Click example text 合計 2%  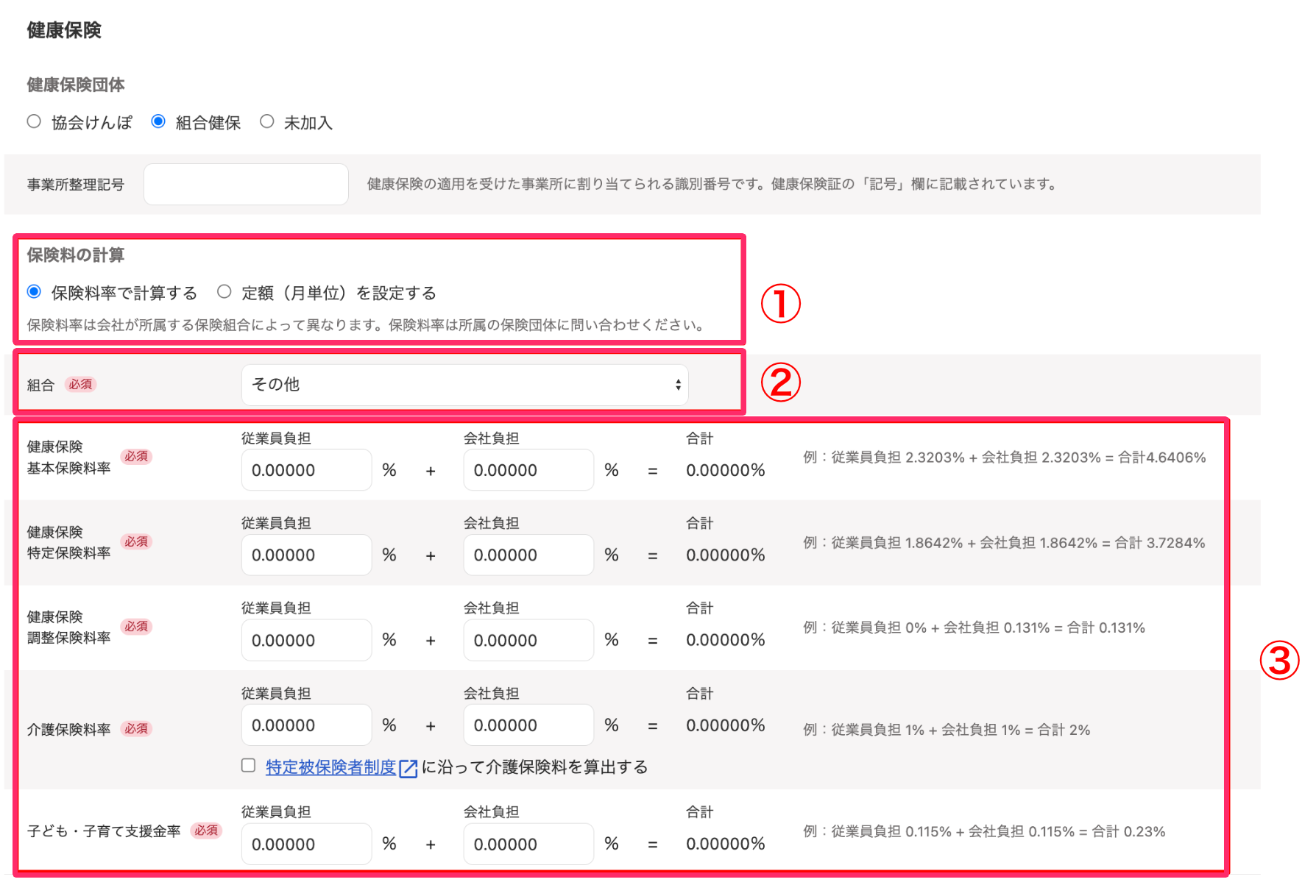pos(1064,730)
